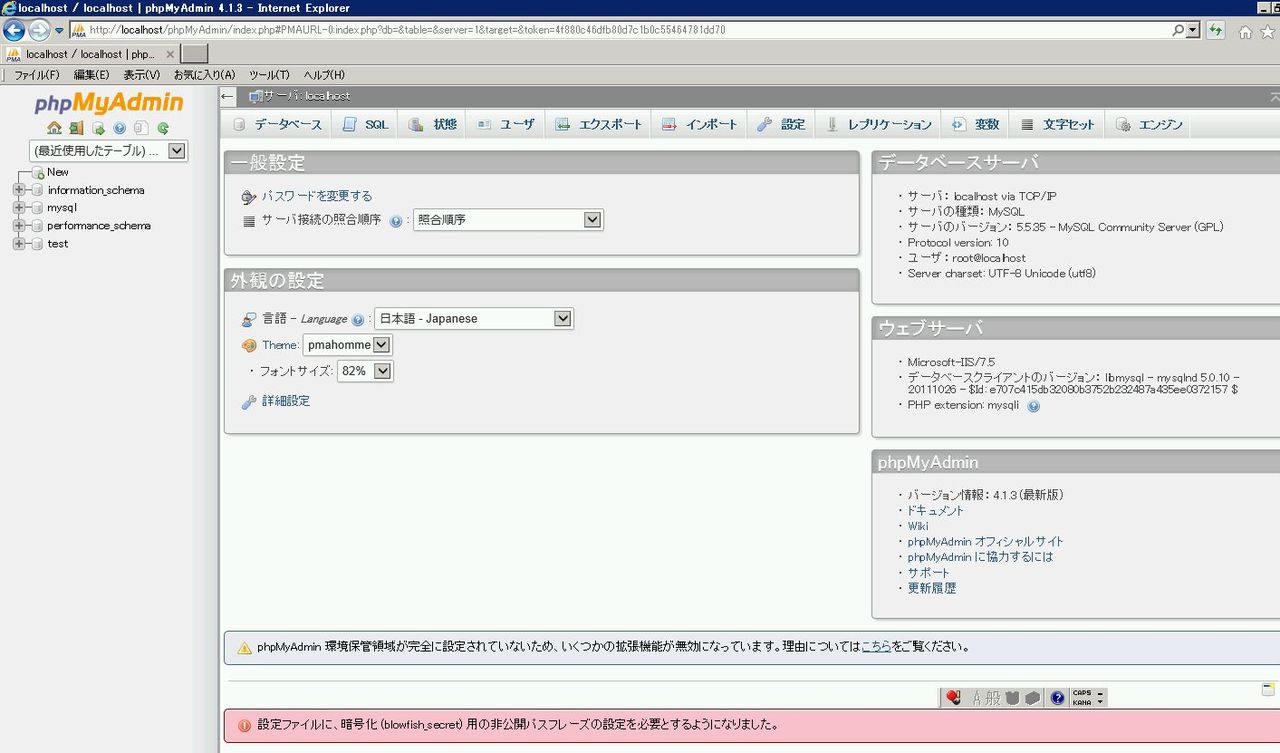Image resolution: width=1280 pixels, height=753 pixels.
Task: Switch to the エクスポート tab
Action: (x=599, y=124)
